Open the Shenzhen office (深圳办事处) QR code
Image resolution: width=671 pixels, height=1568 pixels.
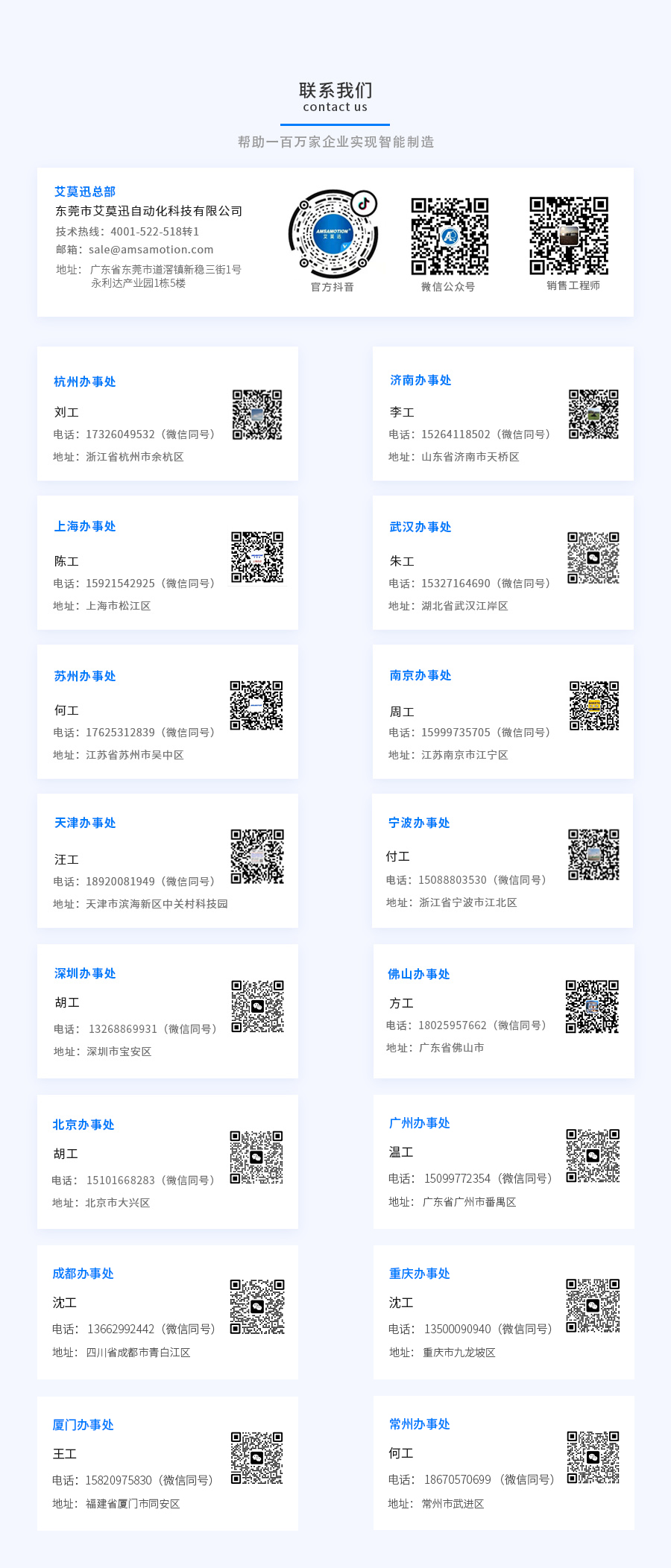tap(257, 1006)
